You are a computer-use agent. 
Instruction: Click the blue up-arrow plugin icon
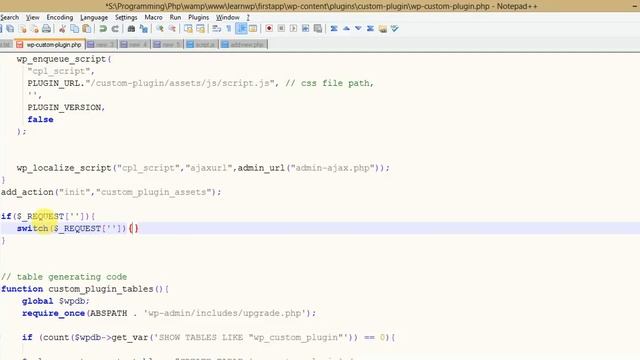click(346, 29)
